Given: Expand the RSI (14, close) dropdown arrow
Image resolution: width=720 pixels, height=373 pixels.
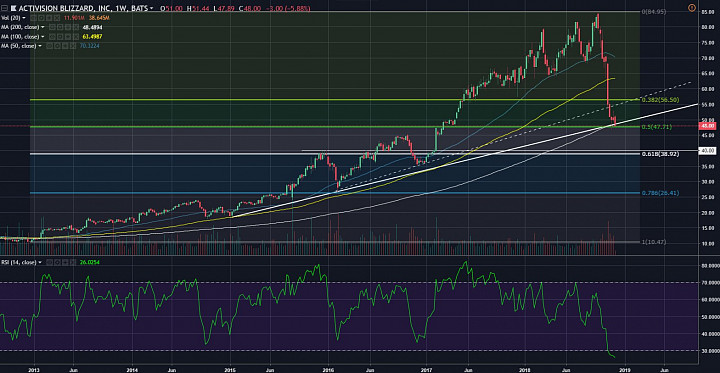Looking at the screenshot, I should pyautogui.click(x=40, y=262).
